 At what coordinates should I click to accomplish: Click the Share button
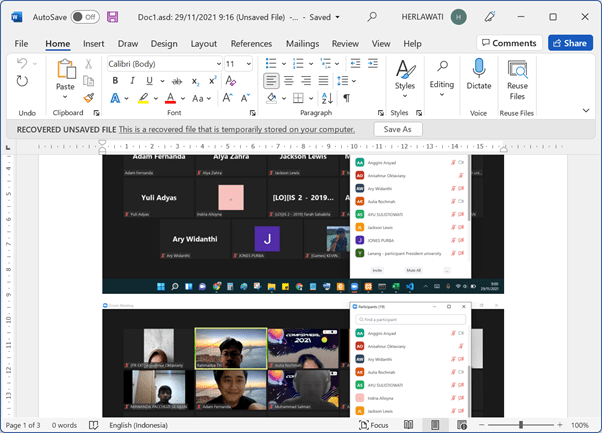coord(570,43)
